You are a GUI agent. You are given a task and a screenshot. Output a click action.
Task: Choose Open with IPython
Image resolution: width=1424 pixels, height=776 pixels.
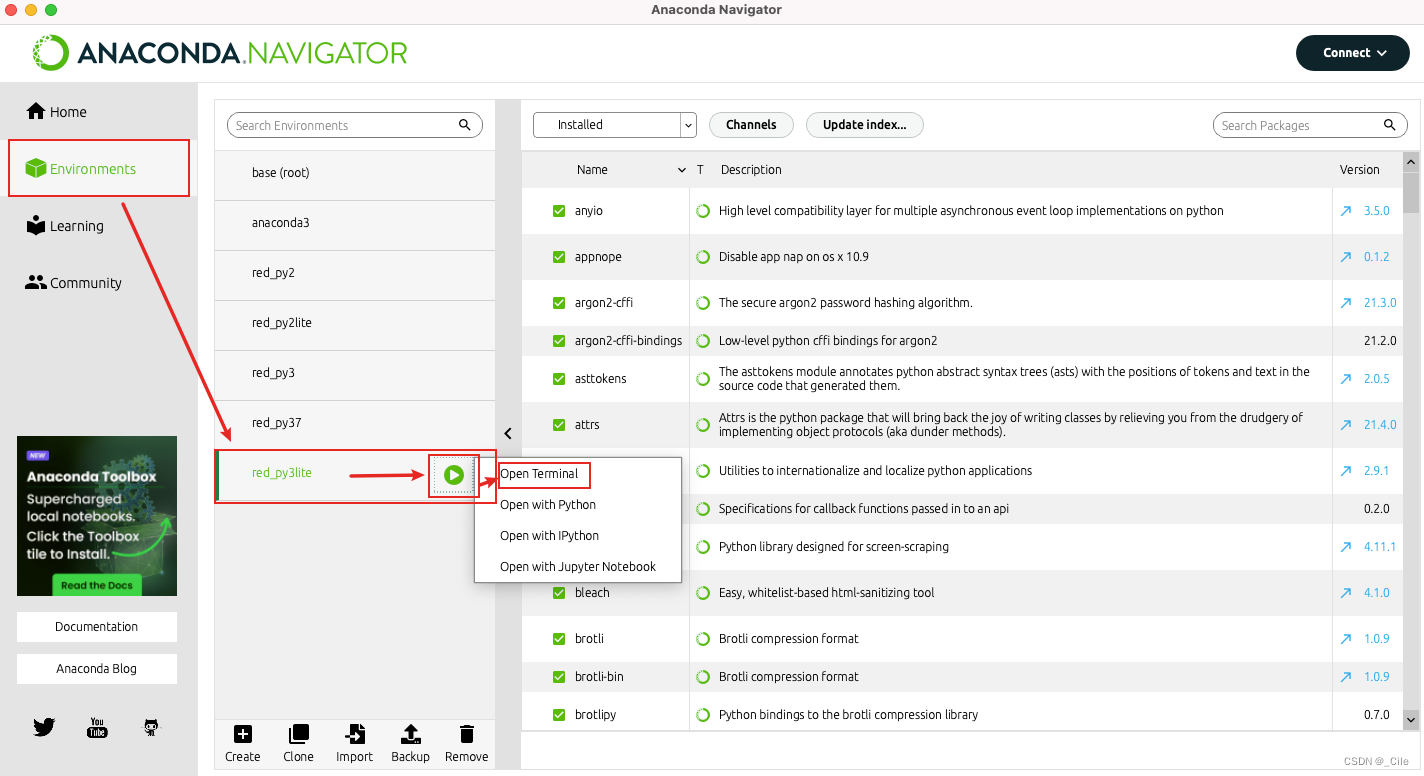pyautogui.click(x=550, y=536)
